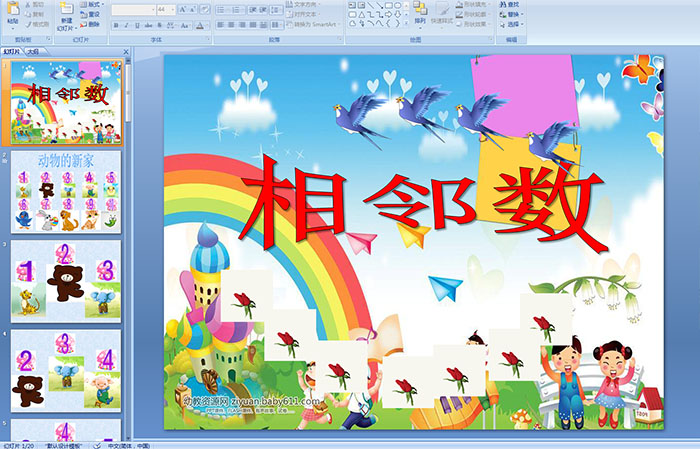
Task: Select the slide 2 thumbnail 动物的新家
Action: (x=66, y=190)
